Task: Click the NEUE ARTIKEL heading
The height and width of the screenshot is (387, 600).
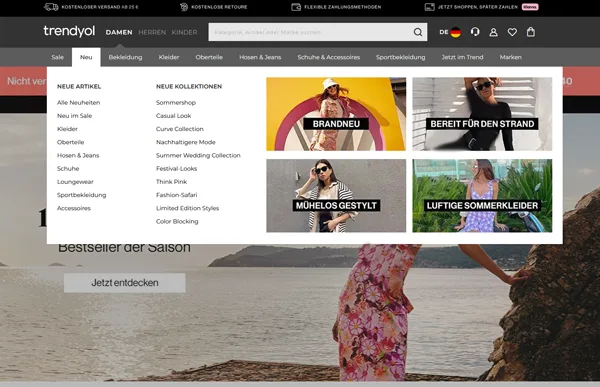Action: pos(79,87)
